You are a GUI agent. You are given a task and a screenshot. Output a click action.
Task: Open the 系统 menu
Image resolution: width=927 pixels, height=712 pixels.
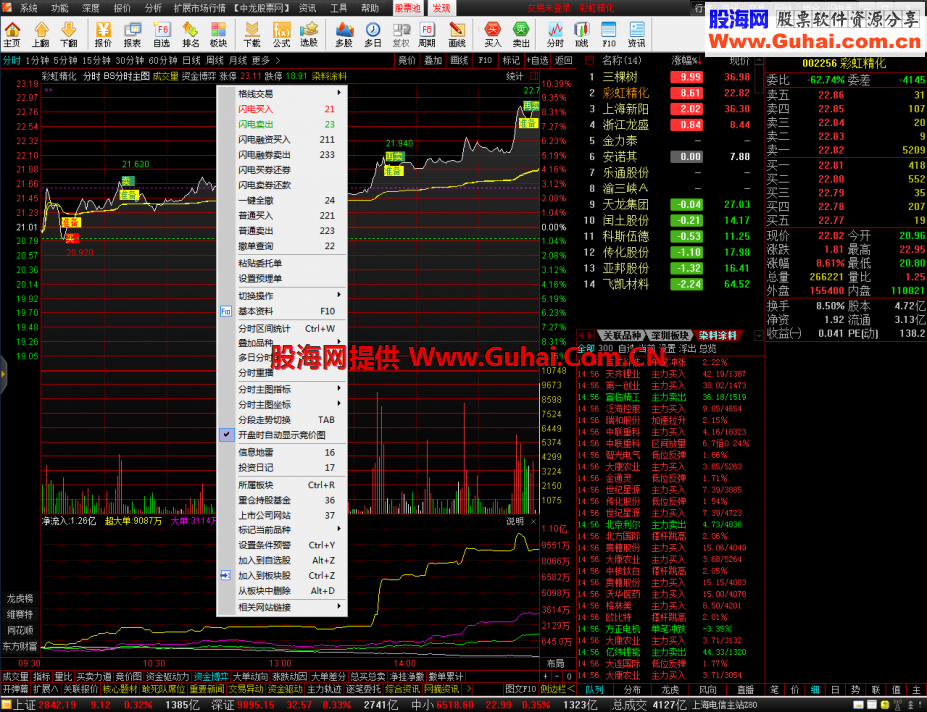28,8
